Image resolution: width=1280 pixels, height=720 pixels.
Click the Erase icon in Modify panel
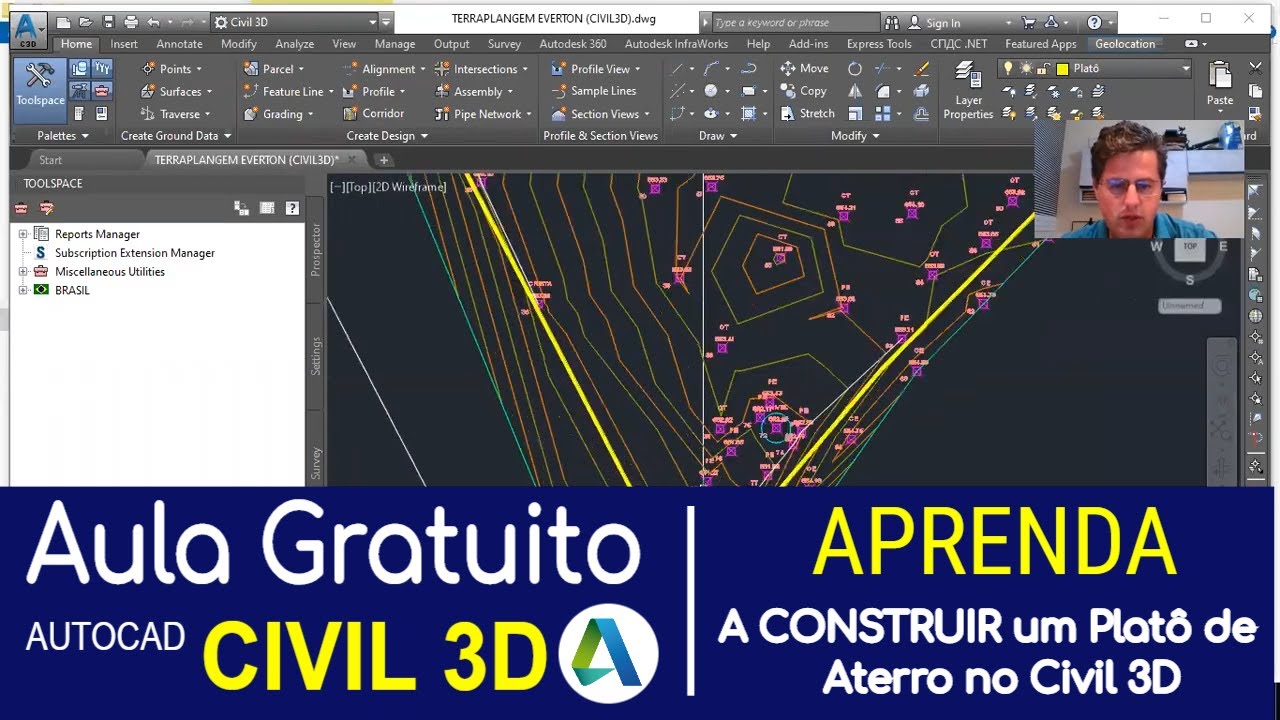[x=922, y=68]
